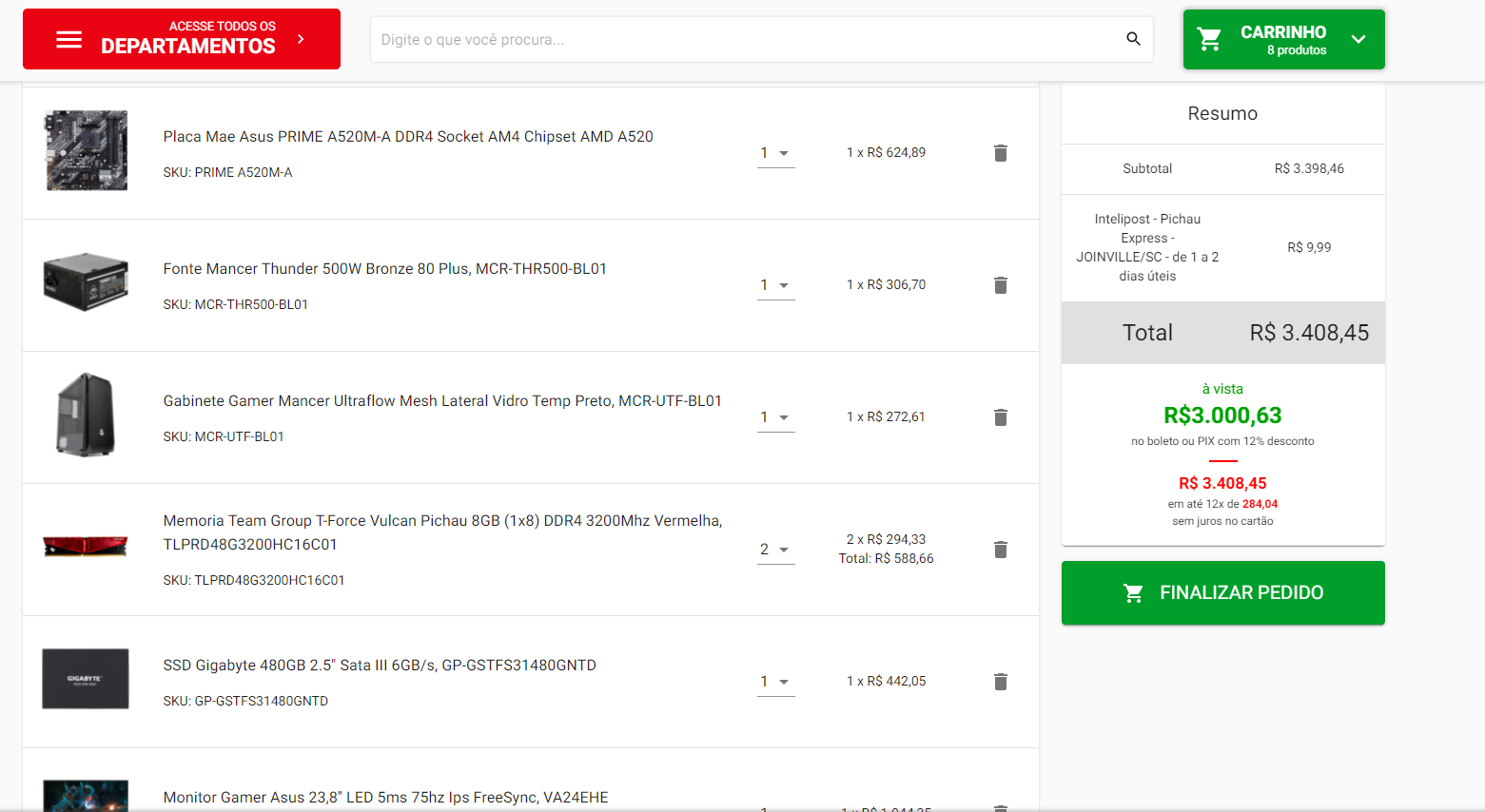
Task: Change quantity of SSD Gigabyte 480GB
Action: pos(775,682)
